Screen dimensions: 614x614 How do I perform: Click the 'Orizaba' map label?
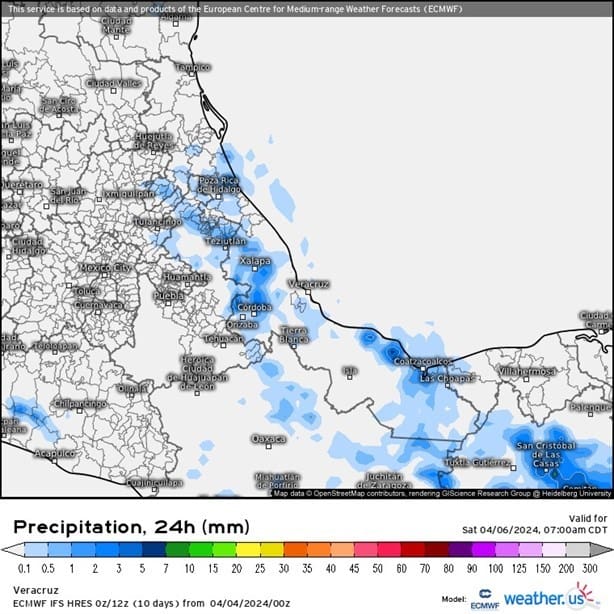(x=242, y=325)
